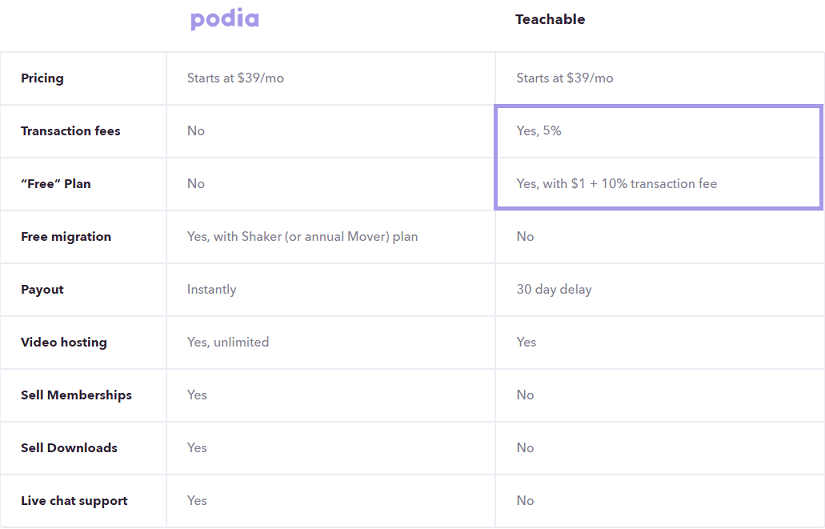This screenshot has height=529, width=825.
Task: Select the Live chat support row label
Action: coord(74,501)
